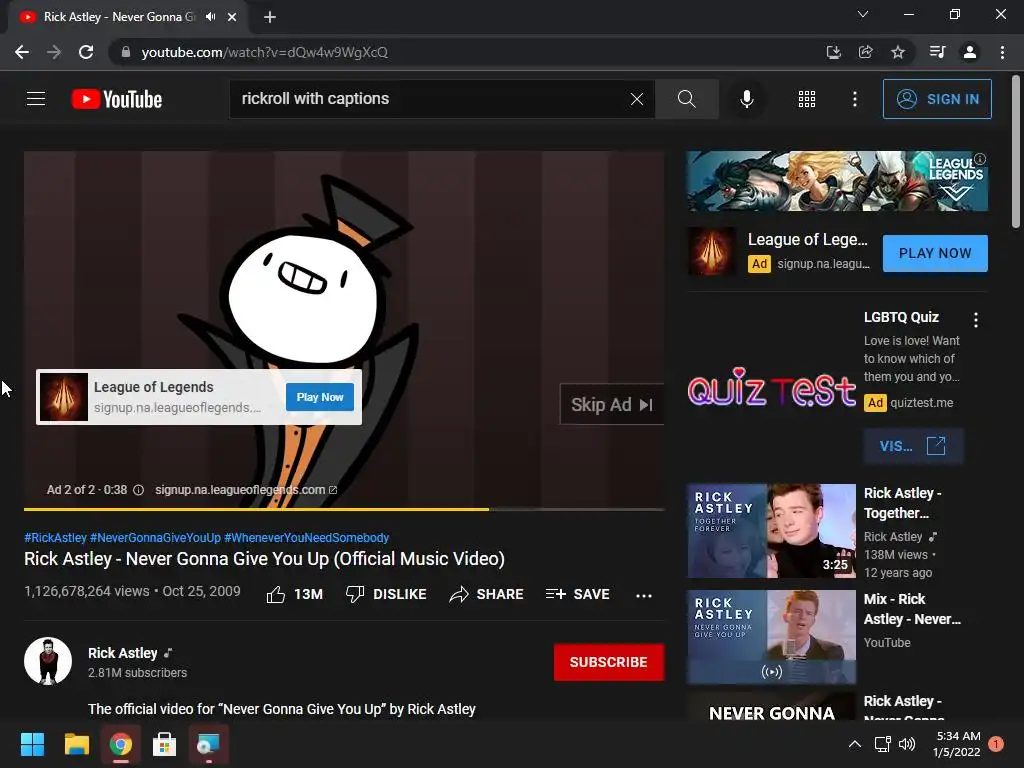
Task: Start voice search with the microphone
Action: point(746,99)
